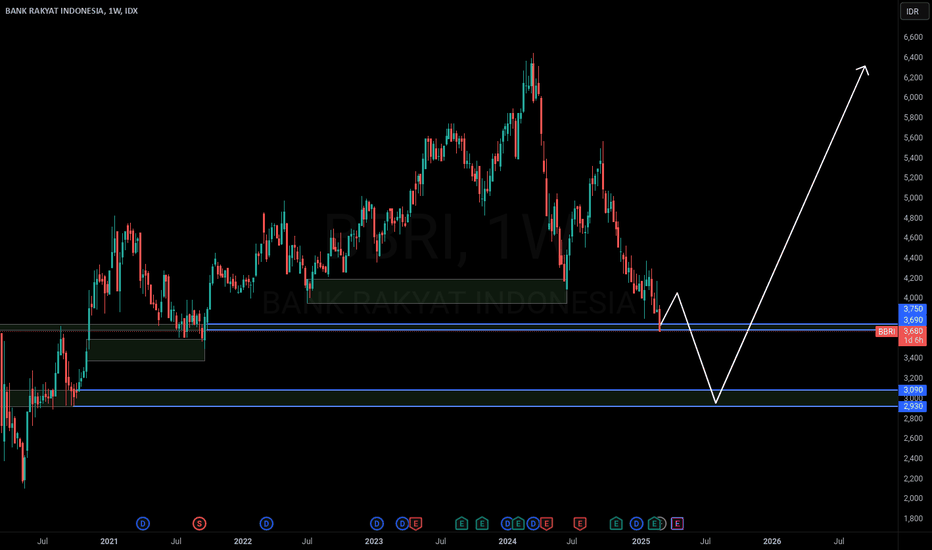Click the 4,400 price scale value
The width and height of the screenshot is (932, 550).
[x=913, y=257]
